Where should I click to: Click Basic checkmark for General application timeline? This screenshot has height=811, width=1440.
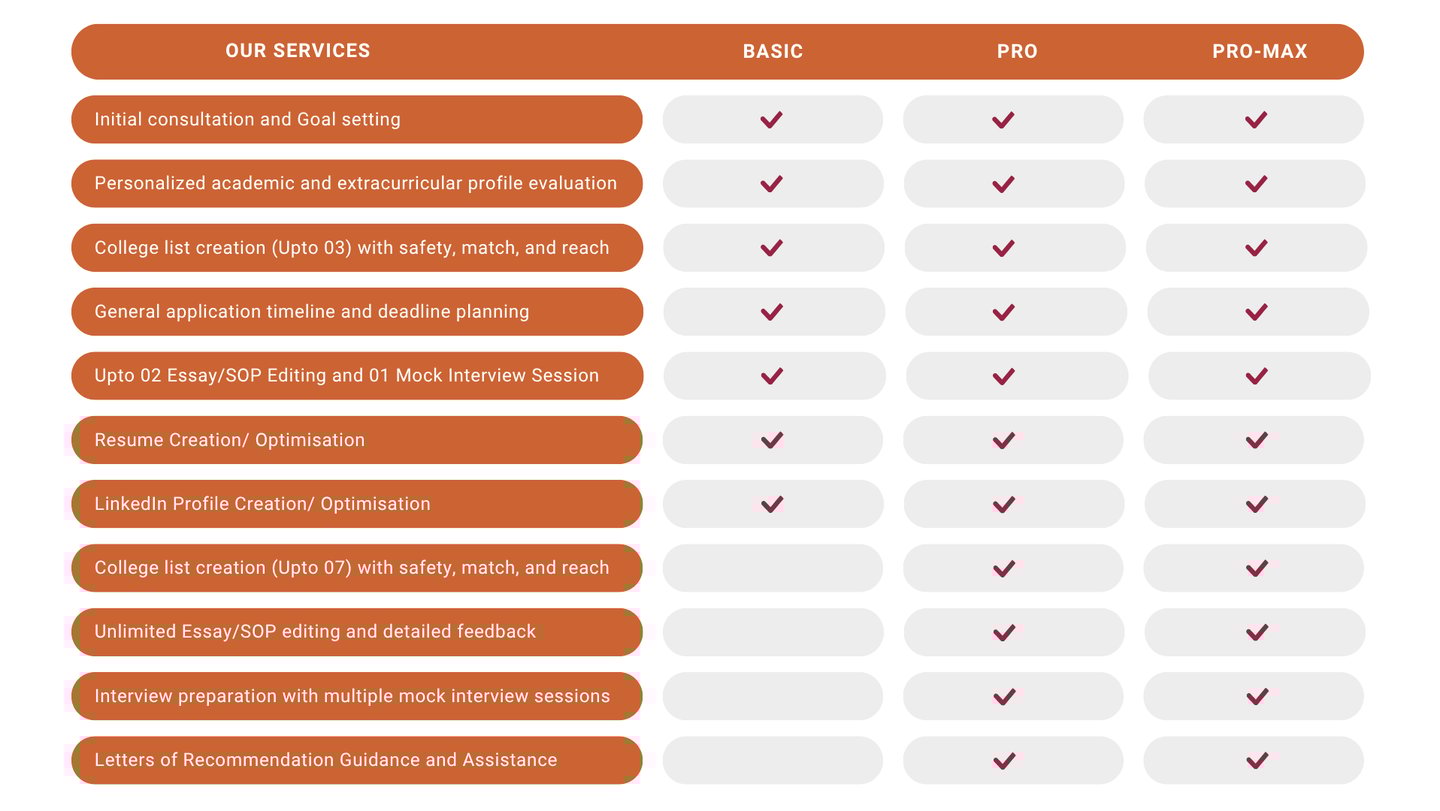(x=771, y=312)
